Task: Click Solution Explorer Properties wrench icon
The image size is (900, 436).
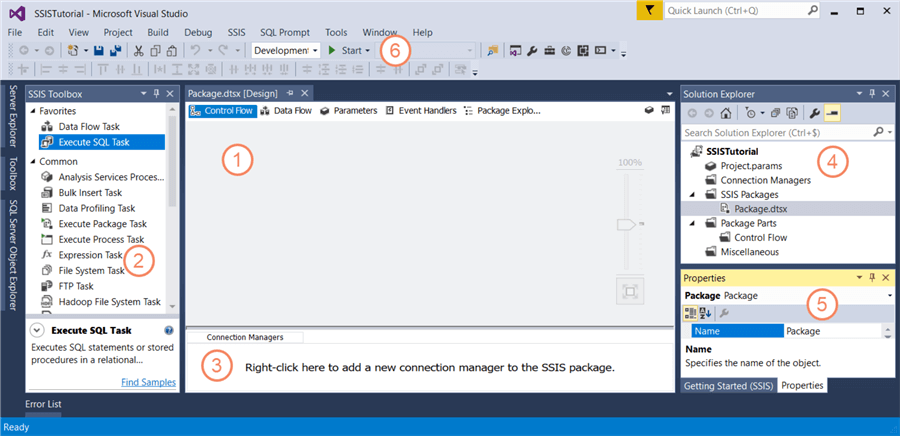Action: 814,113
